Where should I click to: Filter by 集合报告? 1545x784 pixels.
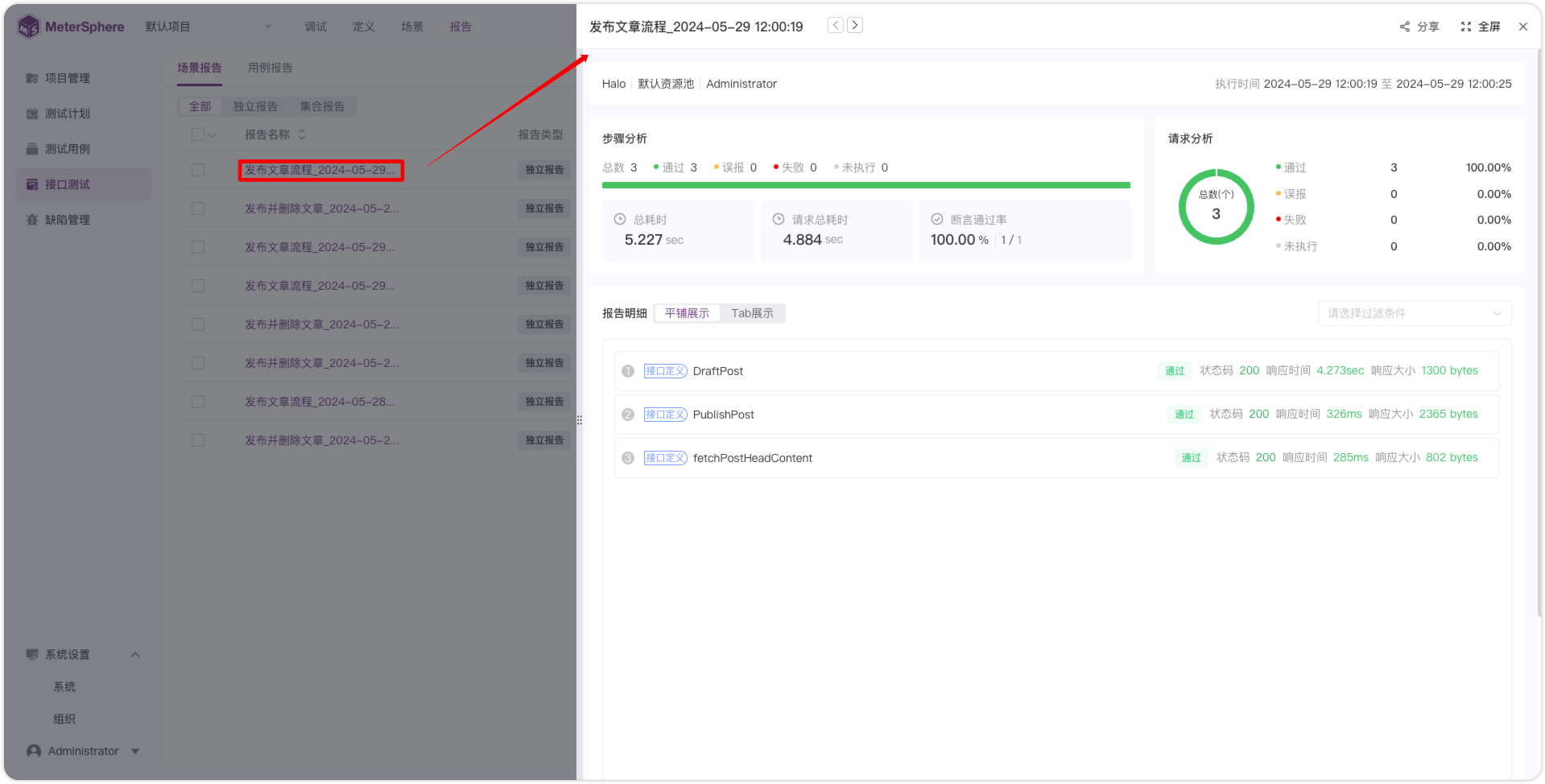point(322,106)
